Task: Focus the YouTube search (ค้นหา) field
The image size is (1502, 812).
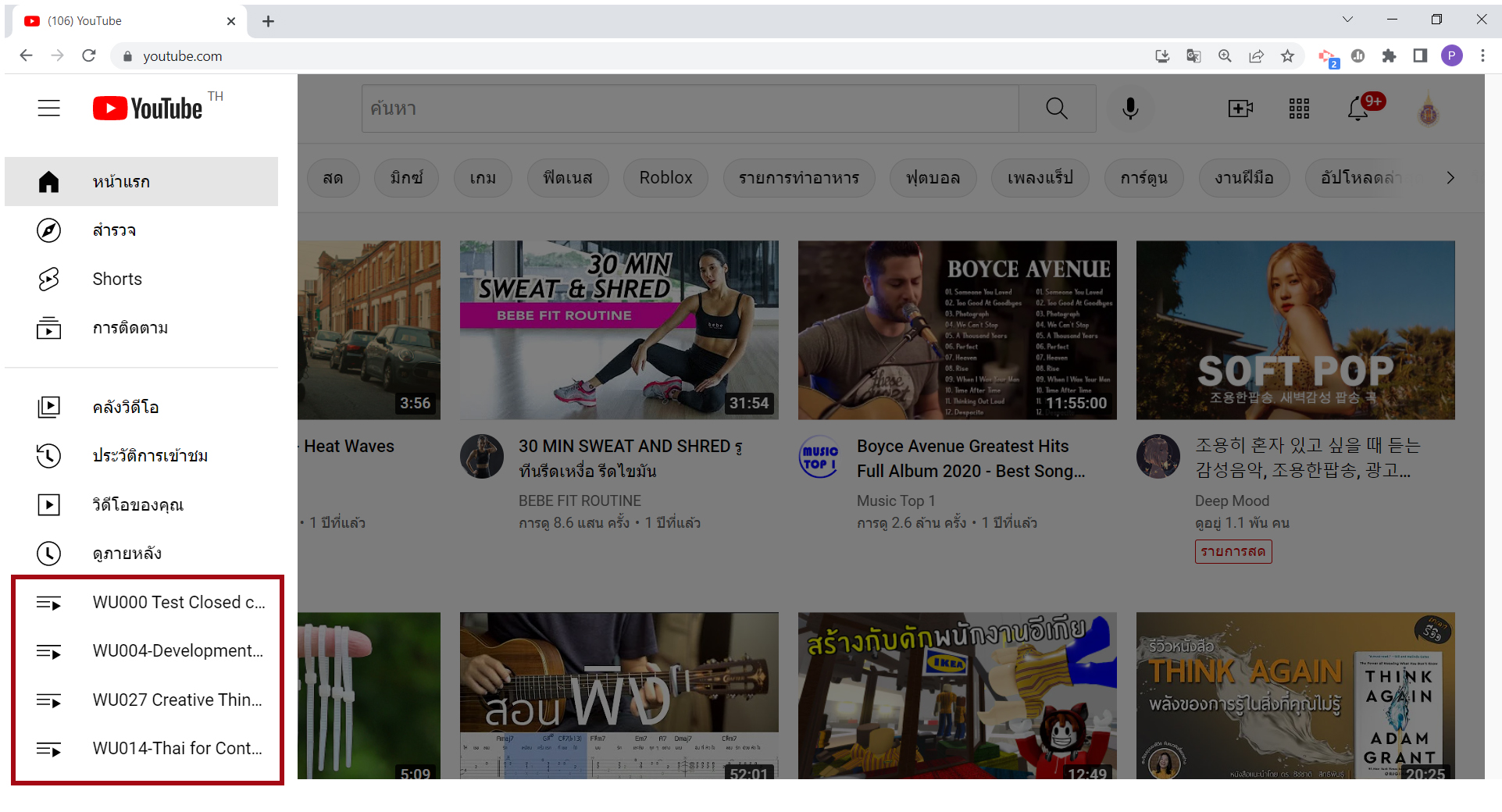Action: [690, 109]
